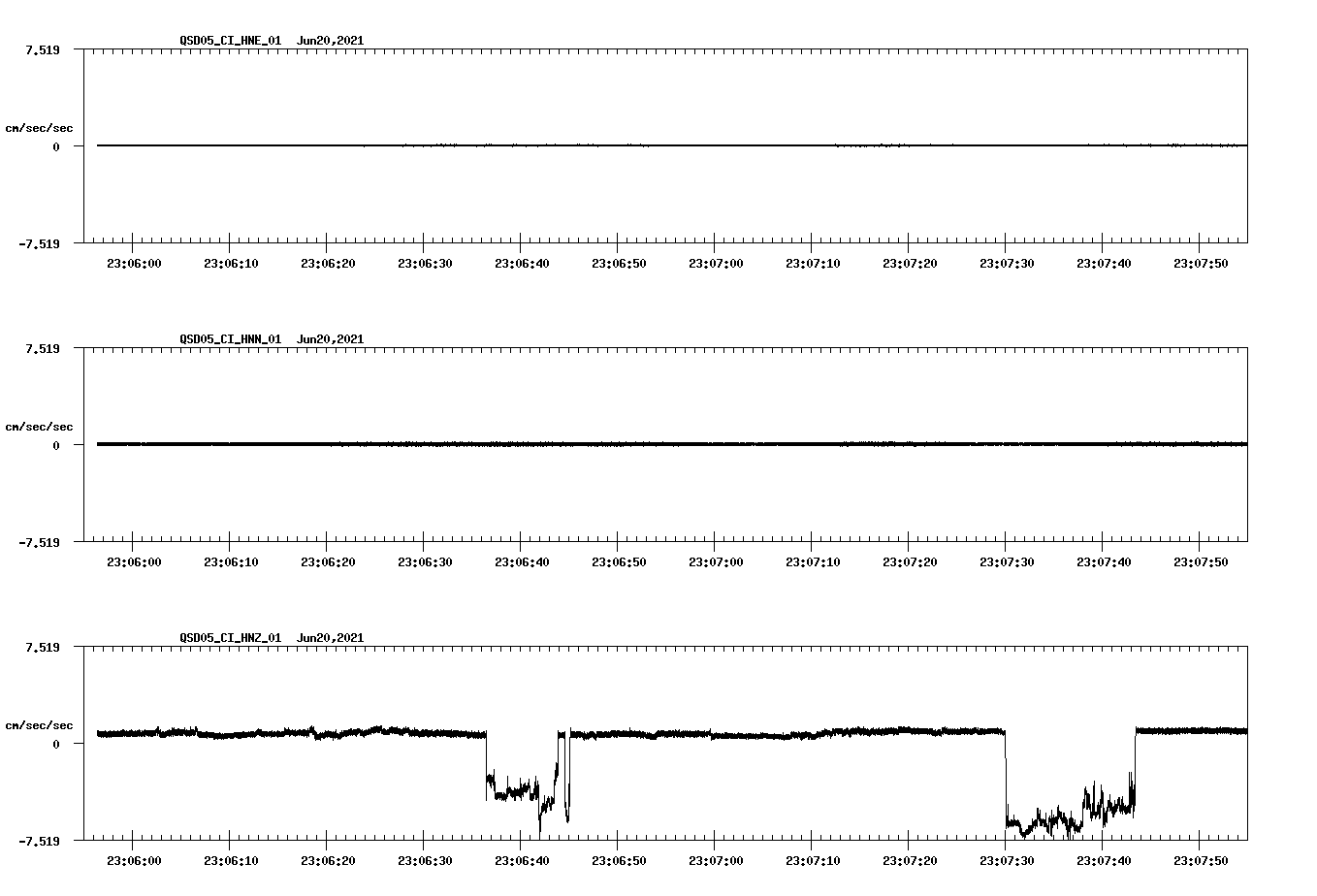Click 23:07:30 time label under HNN plot

(1007, 562)
